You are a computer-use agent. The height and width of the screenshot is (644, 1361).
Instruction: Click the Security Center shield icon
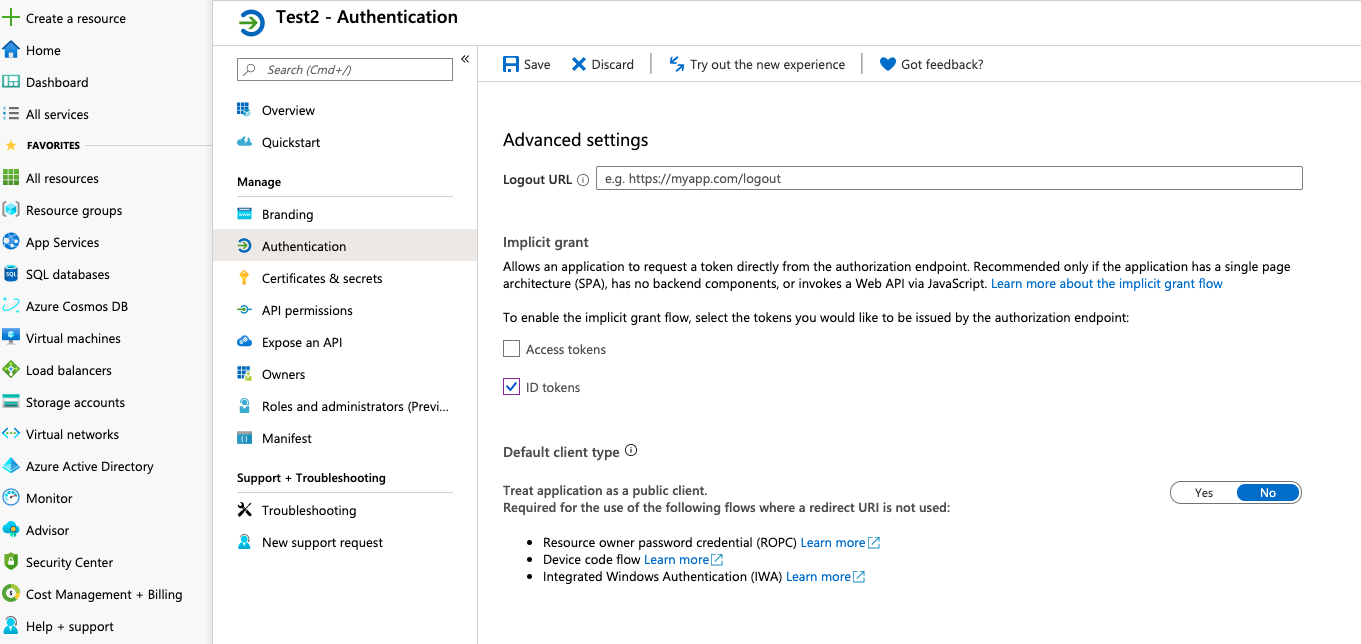(x=11, y=562)
